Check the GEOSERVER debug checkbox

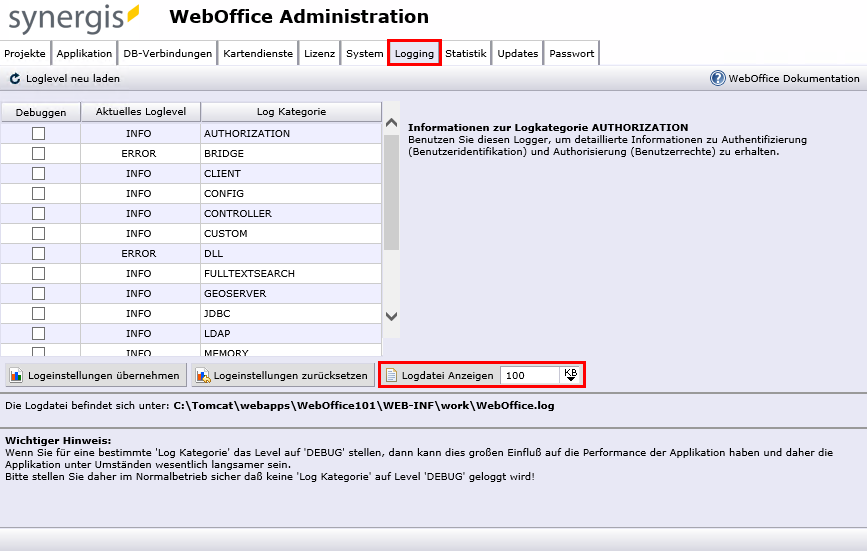(38, 293)
